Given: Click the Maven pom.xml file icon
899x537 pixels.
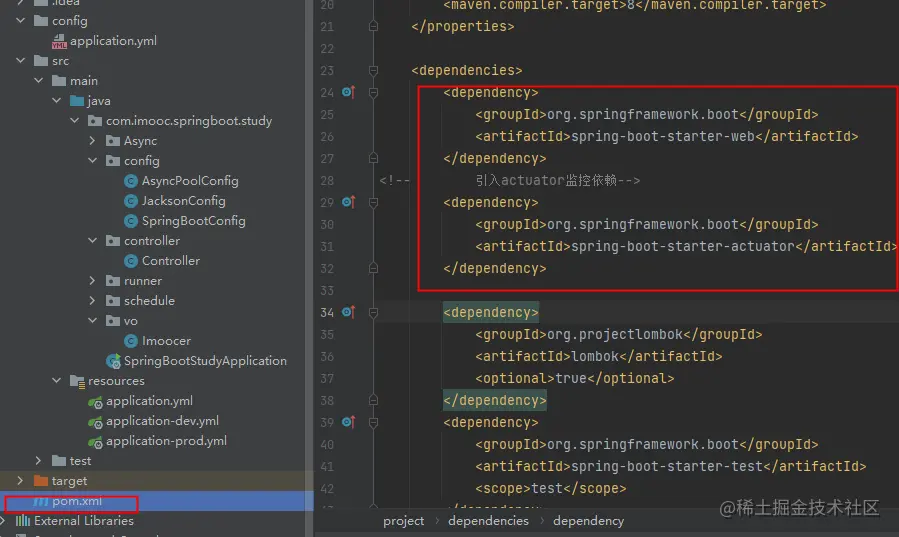Looking at the screenshot, I should coord(41,501).
